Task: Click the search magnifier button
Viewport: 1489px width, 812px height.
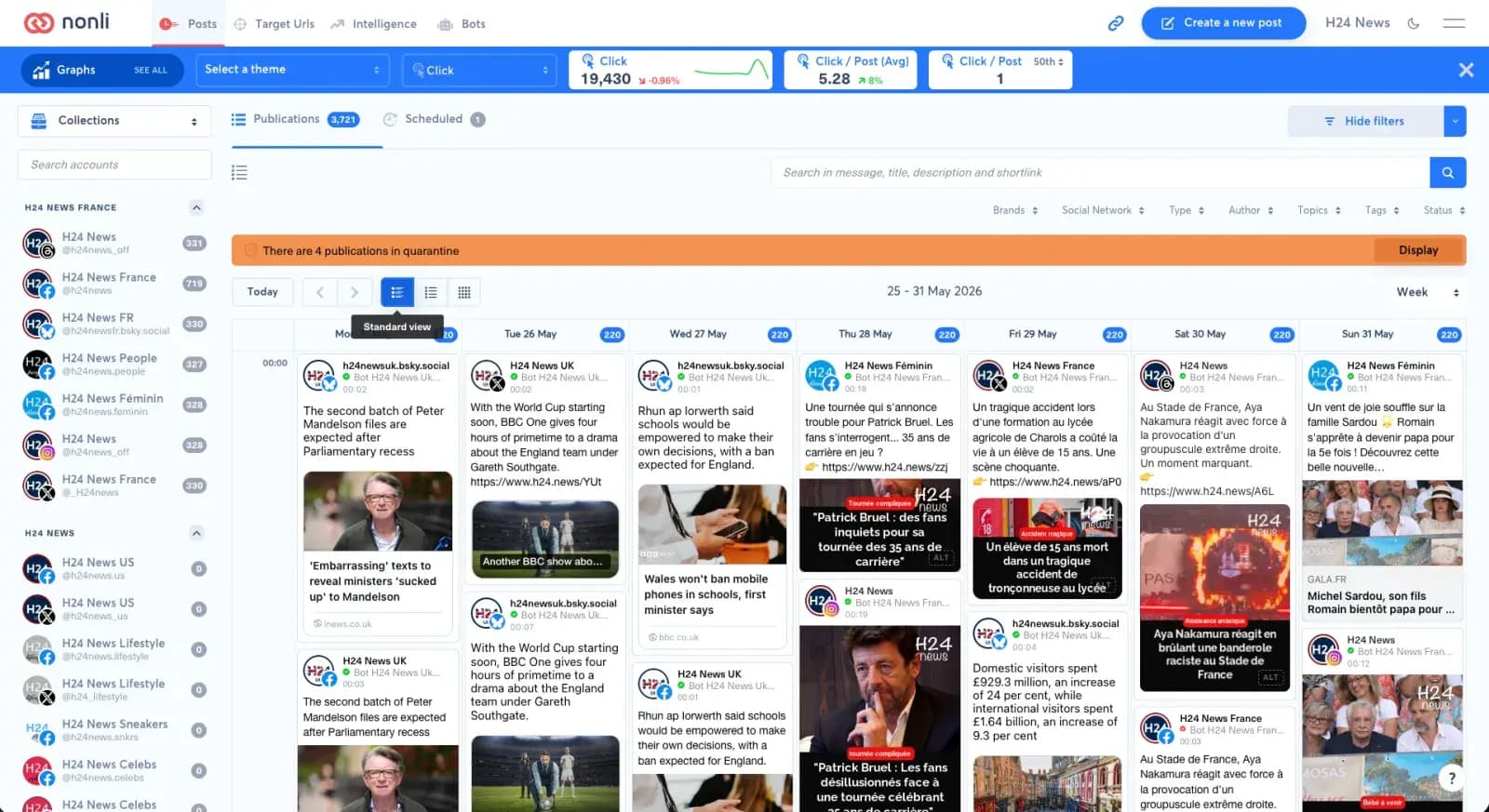Action: pos(1448,172)
